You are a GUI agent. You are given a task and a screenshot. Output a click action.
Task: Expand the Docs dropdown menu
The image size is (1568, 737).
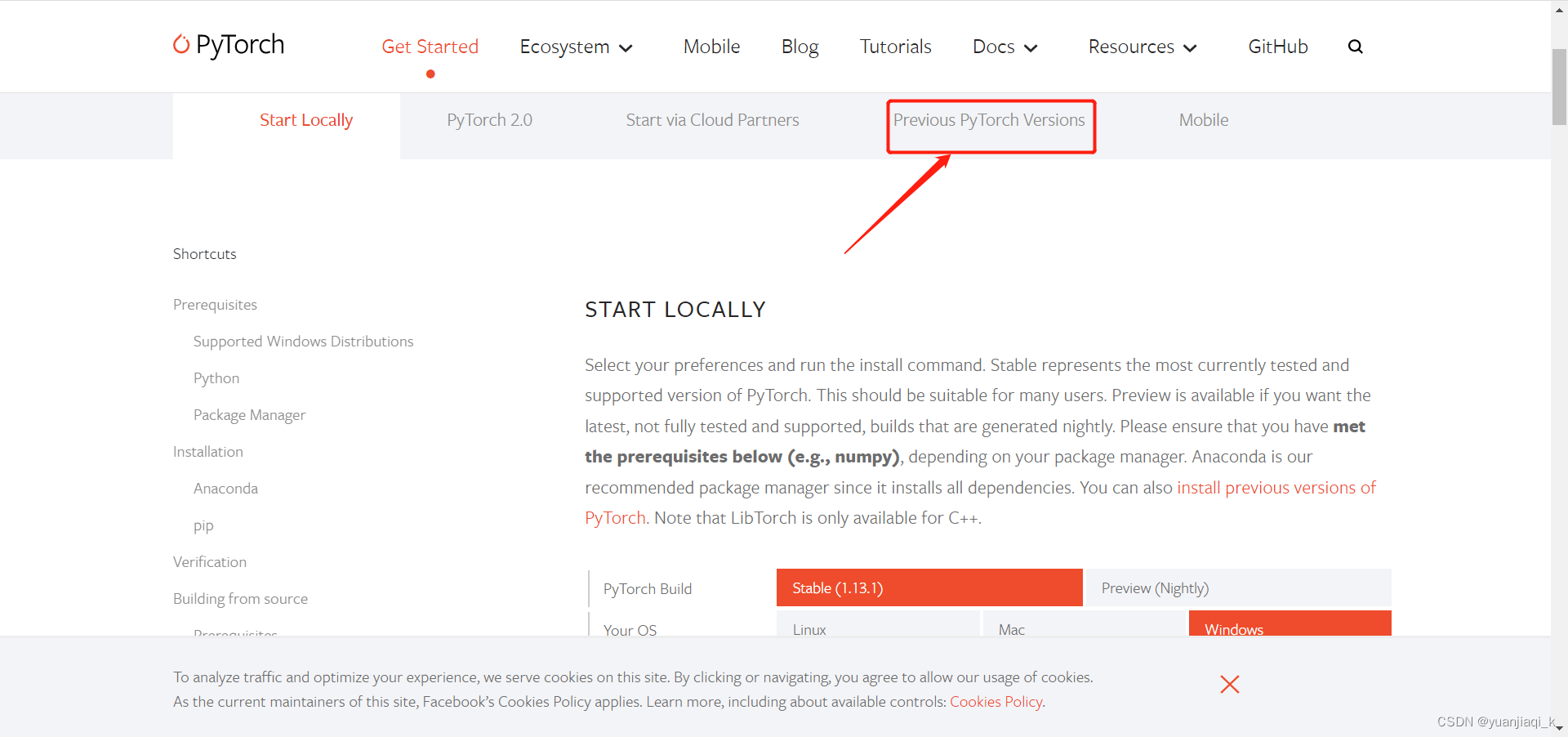[1005, 47]
